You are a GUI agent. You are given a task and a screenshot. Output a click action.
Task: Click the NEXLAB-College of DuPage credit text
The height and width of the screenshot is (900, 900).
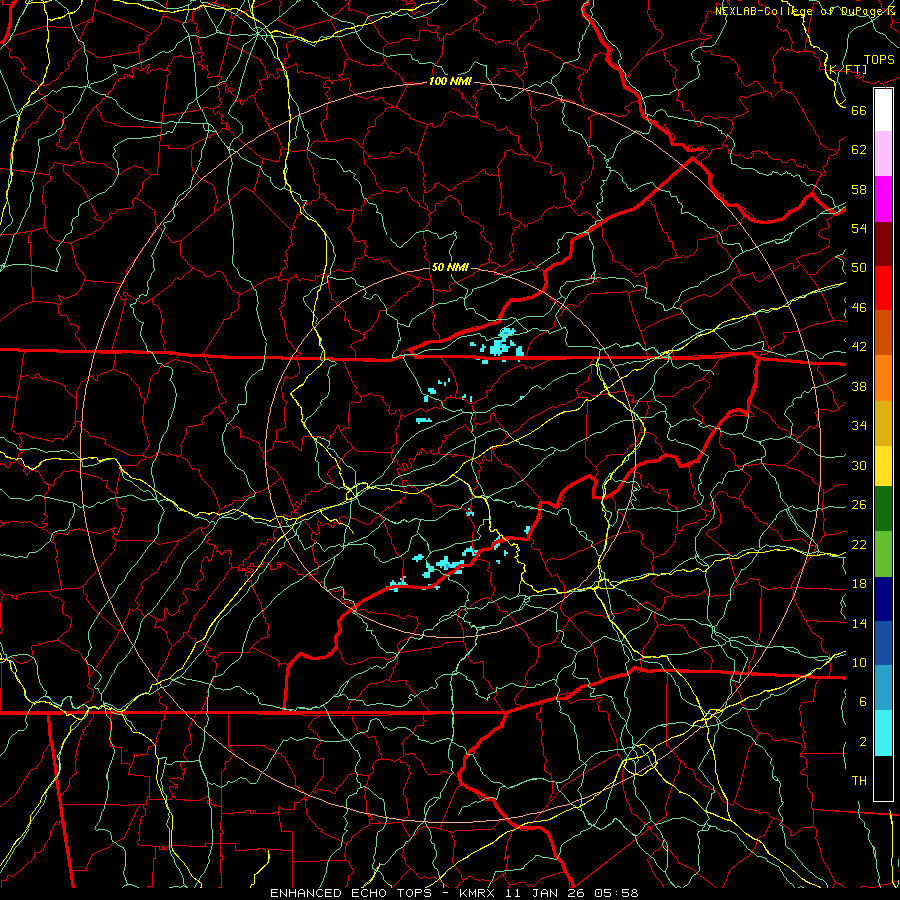coord(806,11)
